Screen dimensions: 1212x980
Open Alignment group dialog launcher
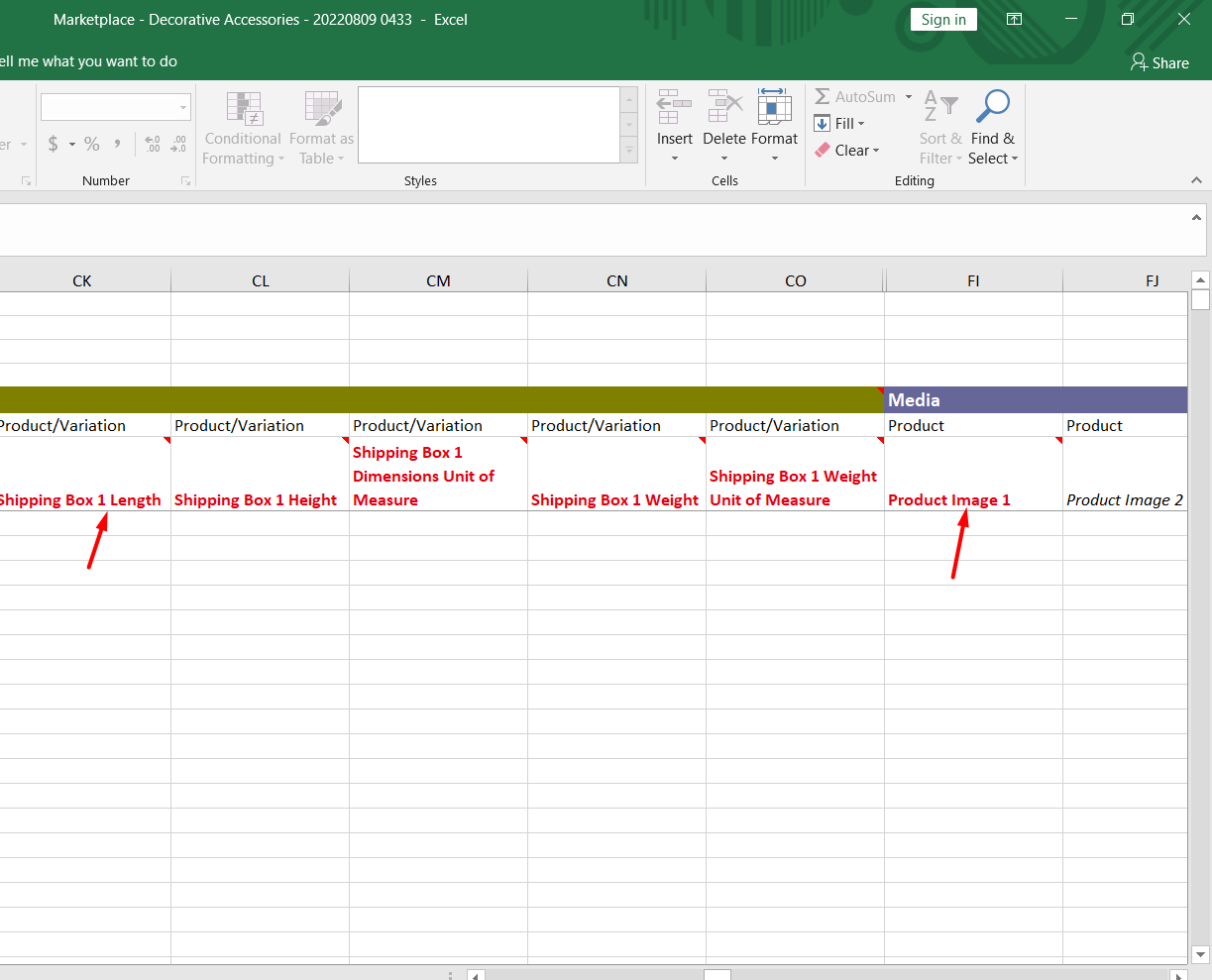coord(27,181)
